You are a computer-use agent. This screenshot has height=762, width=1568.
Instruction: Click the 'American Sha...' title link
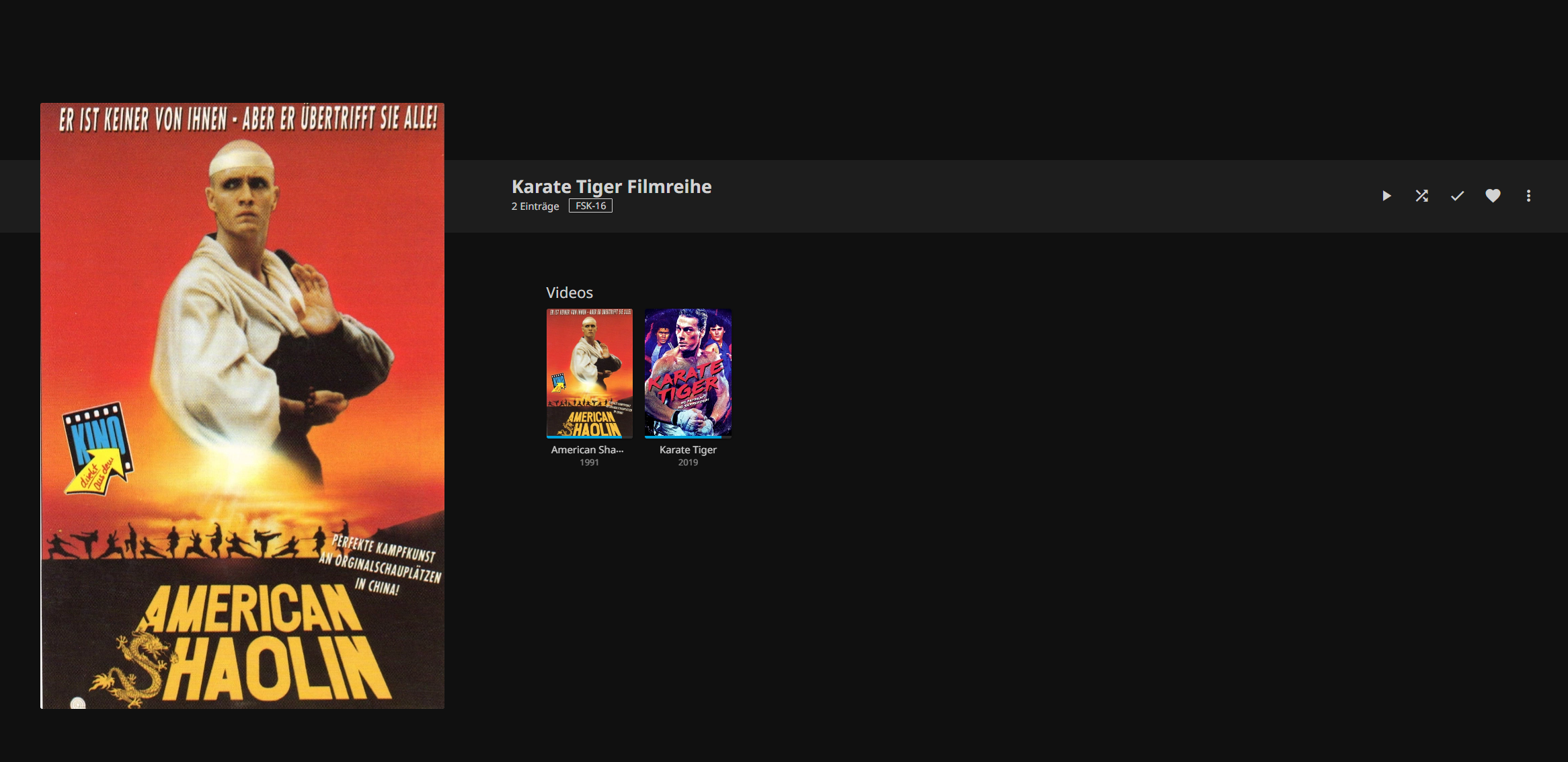588,450
